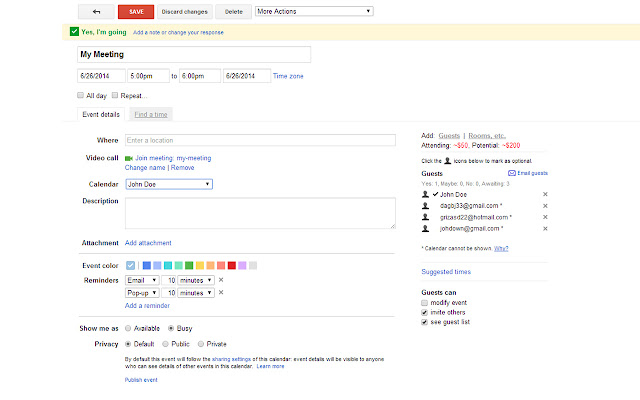Select the default checked event color swatch
Viewport: 640px width, 400px height.
pos(130,266)
